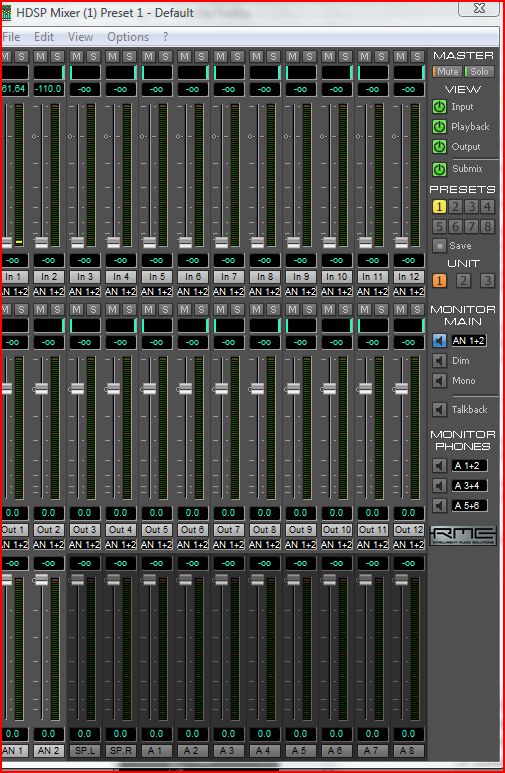Open the View menu

pos(80,37)
